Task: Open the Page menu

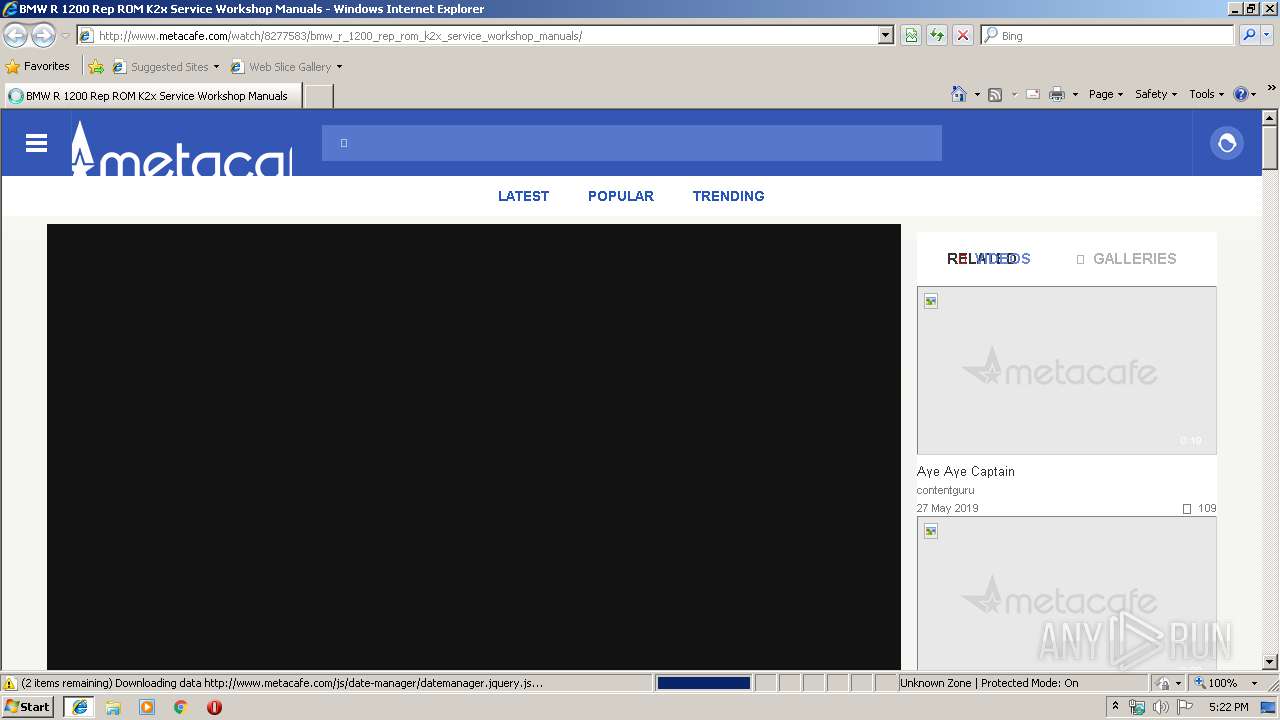Action: [x=1106, y=94]
